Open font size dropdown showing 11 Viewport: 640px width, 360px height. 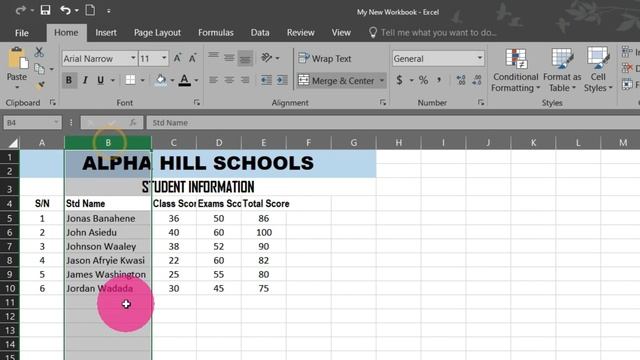[164, 58]
